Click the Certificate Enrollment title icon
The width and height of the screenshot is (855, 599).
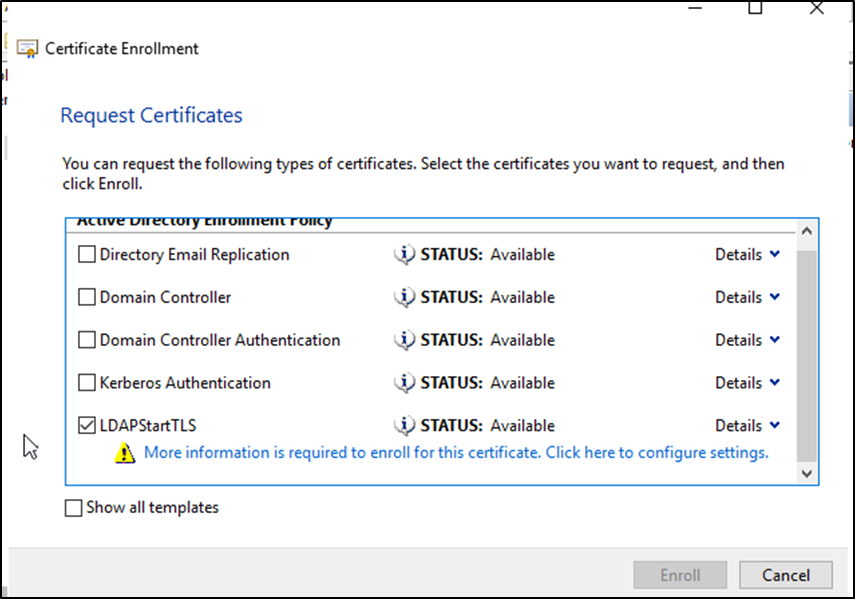coord(28,49)
